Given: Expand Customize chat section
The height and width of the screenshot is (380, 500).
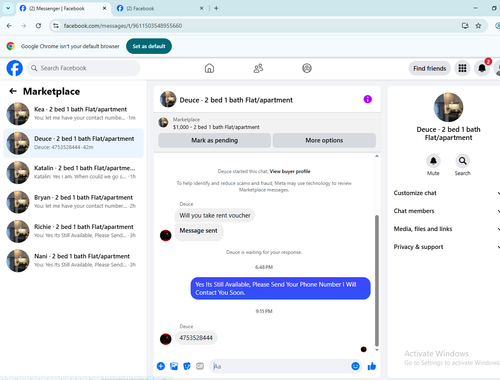Looking at the screenshot, I should 447,193.
